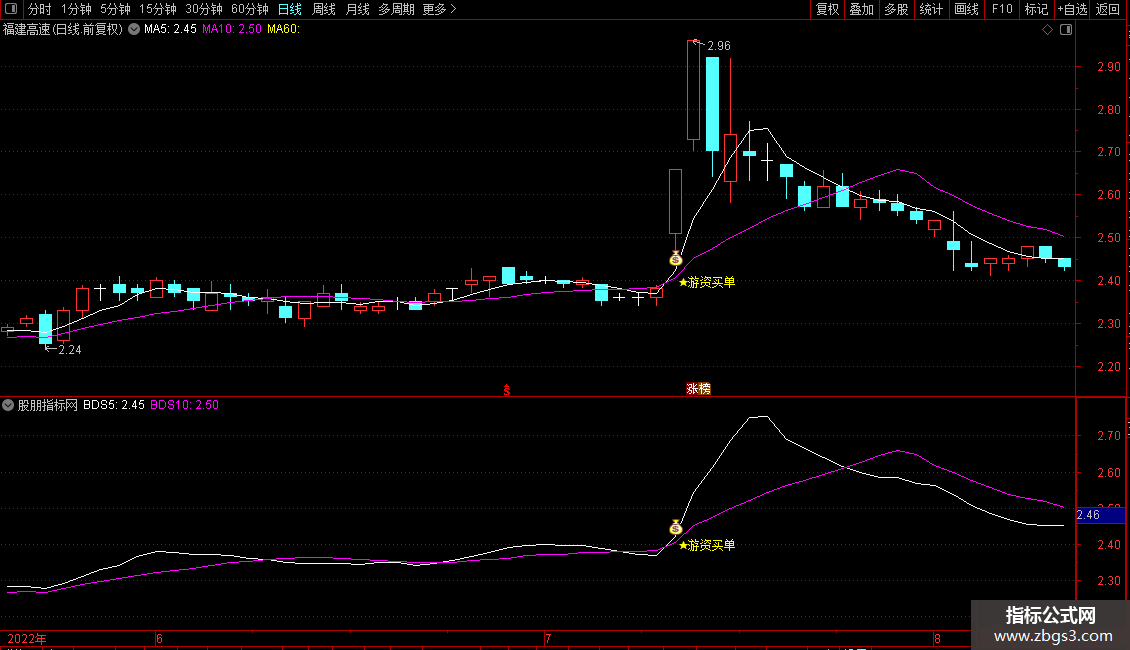Select the 1分钟 period tab
This screenshot has height=650, width=1130.
[76, 9]
